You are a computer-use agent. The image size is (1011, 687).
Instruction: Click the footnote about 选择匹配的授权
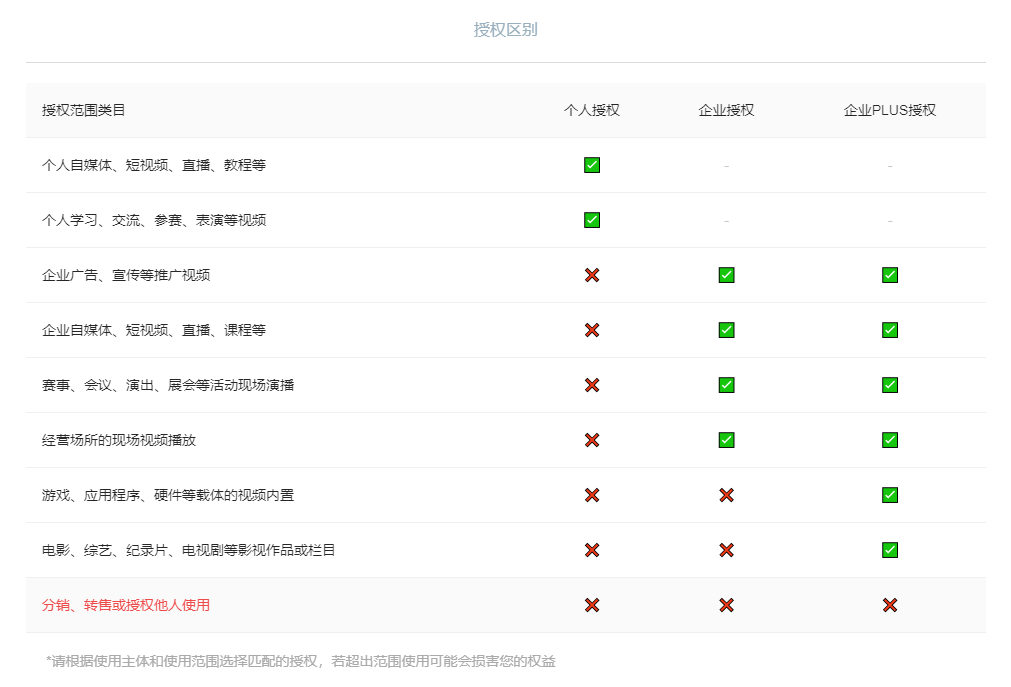click(x=300, y=661)
